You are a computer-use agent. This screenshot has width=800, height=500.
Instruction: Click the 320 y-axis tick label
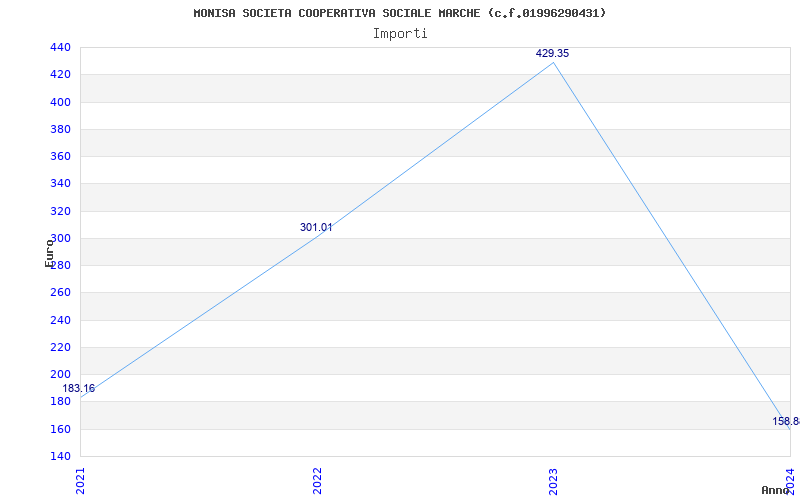click(60, 211)
